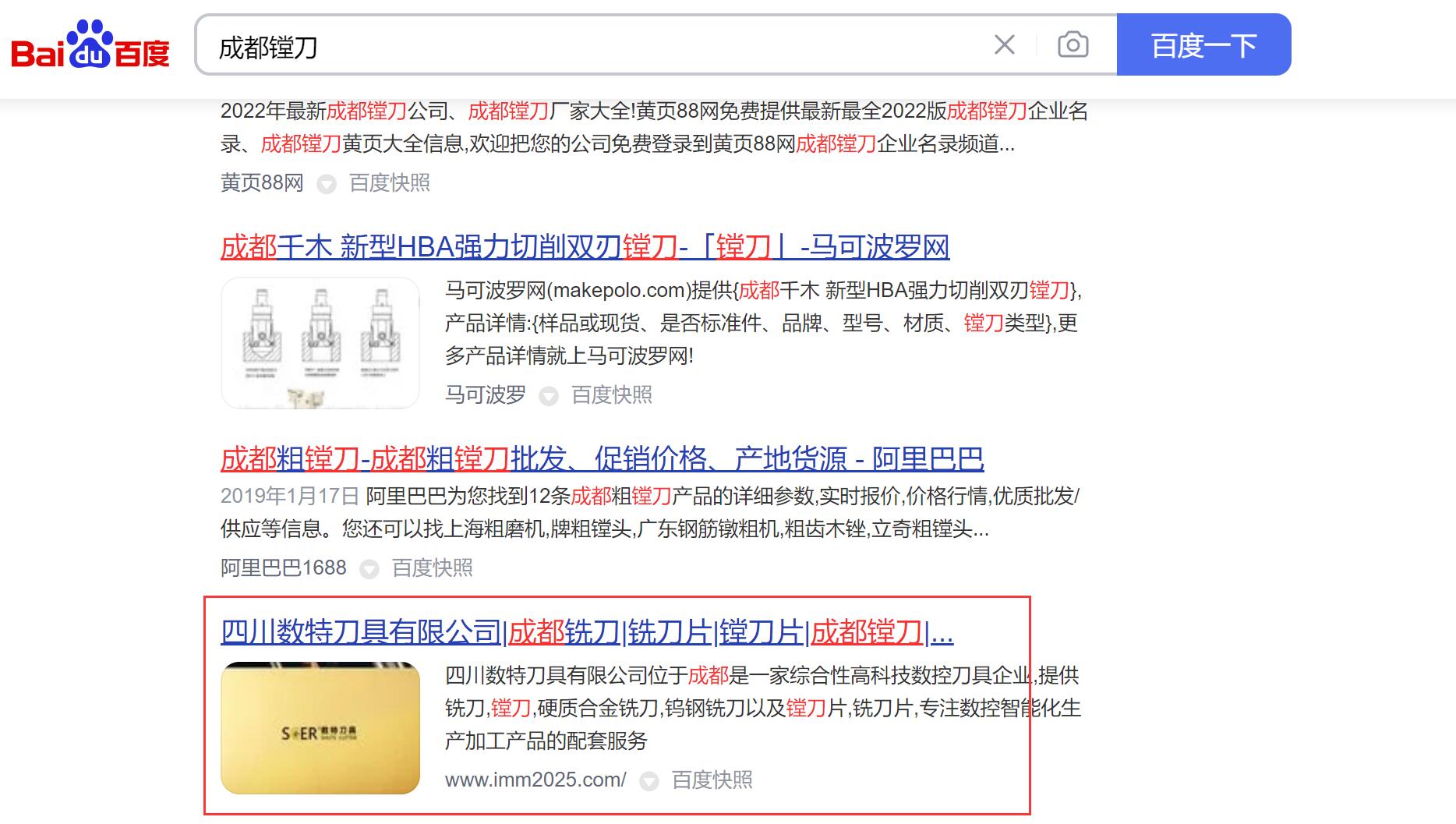Expand dropdown icon next to 马可波罗

[549, 396]
